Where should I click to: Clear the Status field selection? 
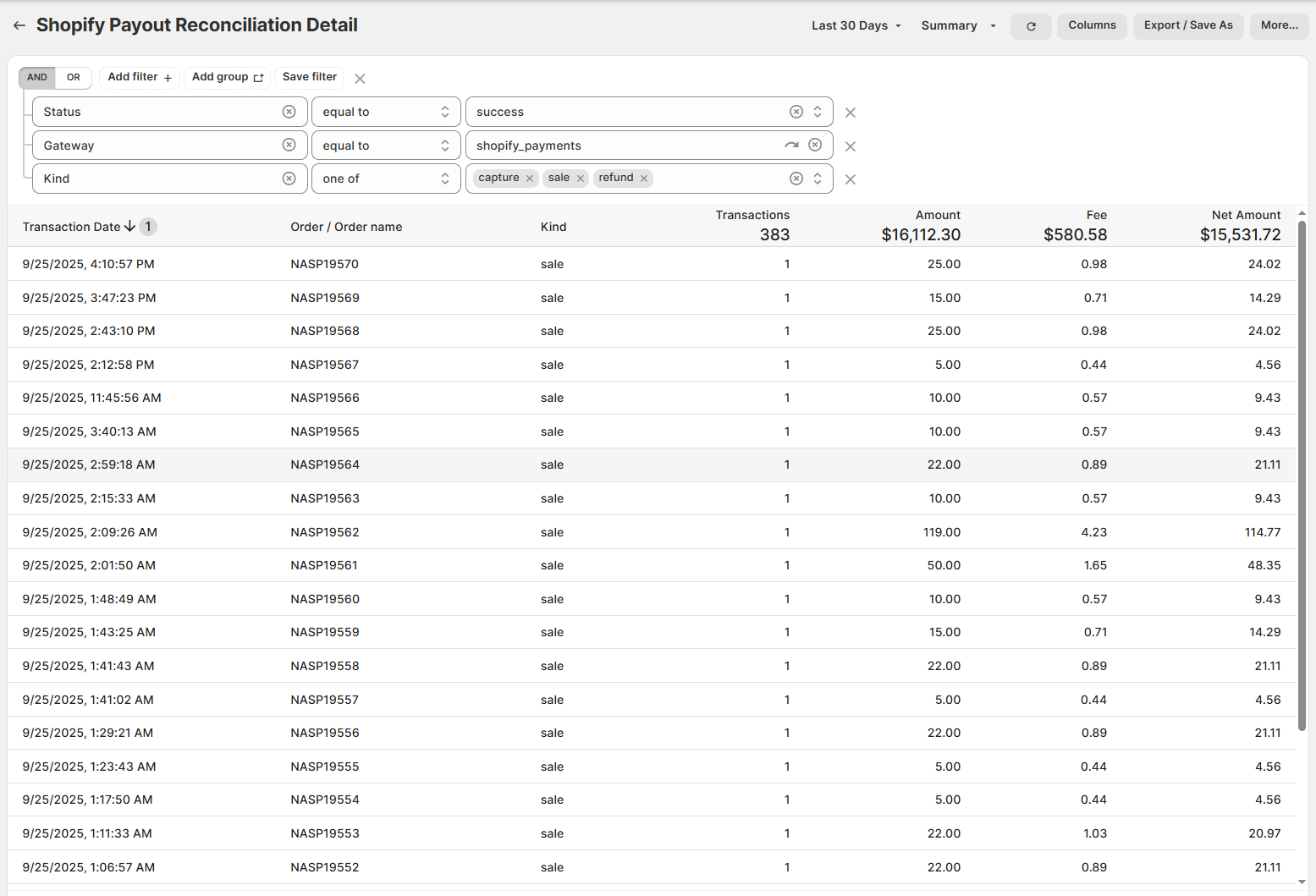pos(289,112)
